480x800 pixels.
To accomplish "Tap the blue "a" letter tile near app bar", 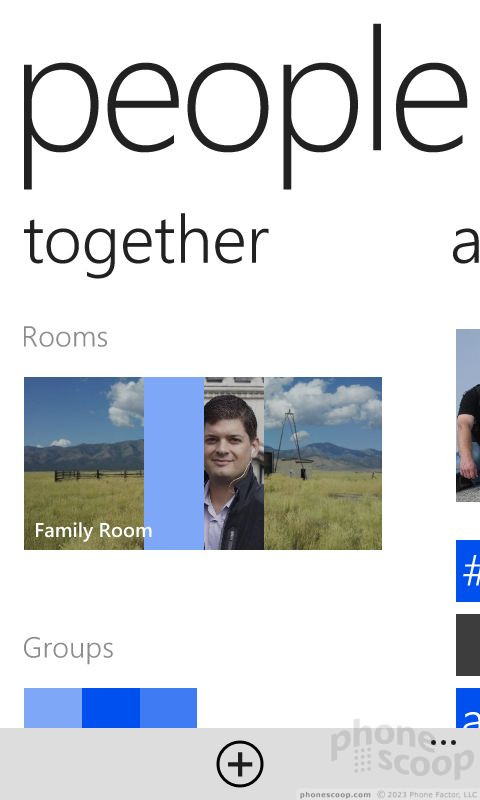I will 468,708.
